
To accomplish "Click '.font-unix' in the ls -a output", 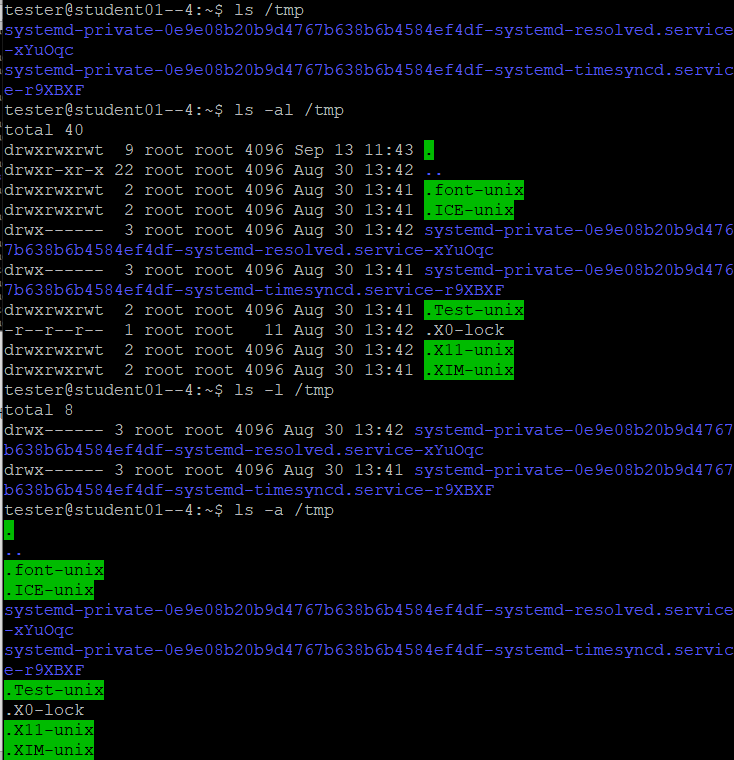I will (x=54, y=570).
